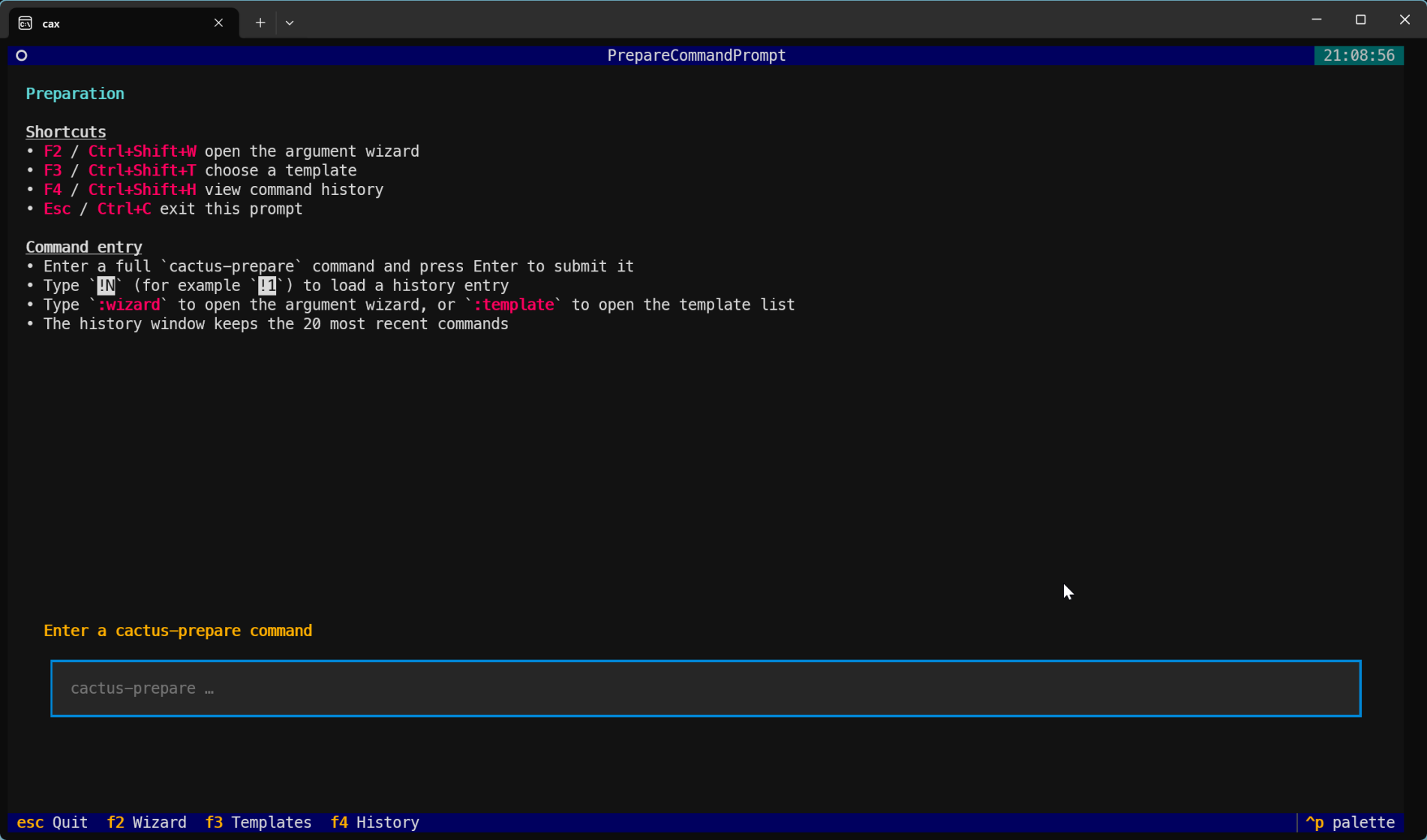Click the PrepareCommandPrompt header title
Viewport: 1427px width, 840px height.
coord(696,55)
